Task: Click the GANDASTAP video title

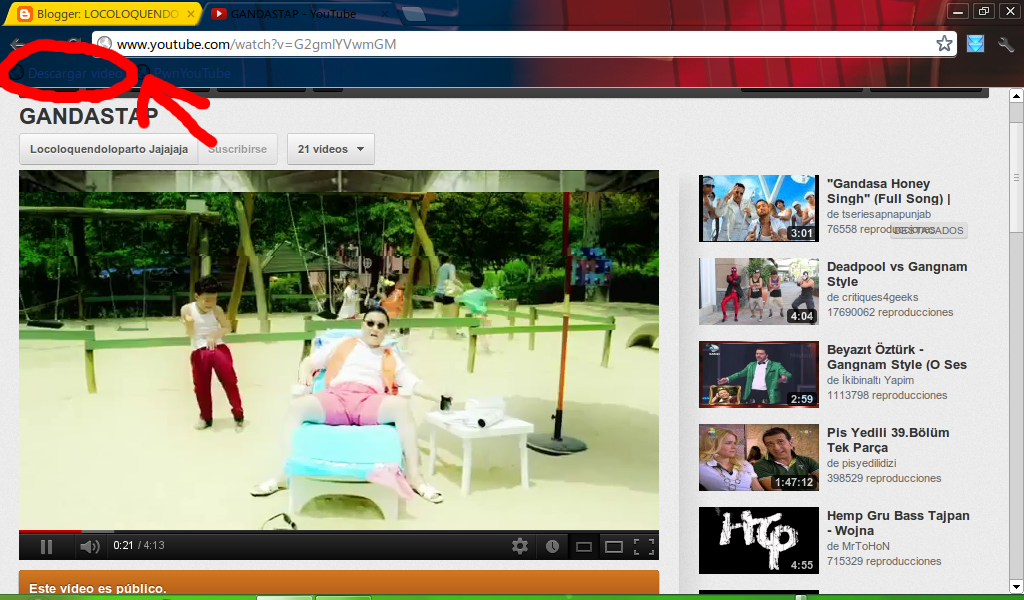Action: (x=89, y=116)
